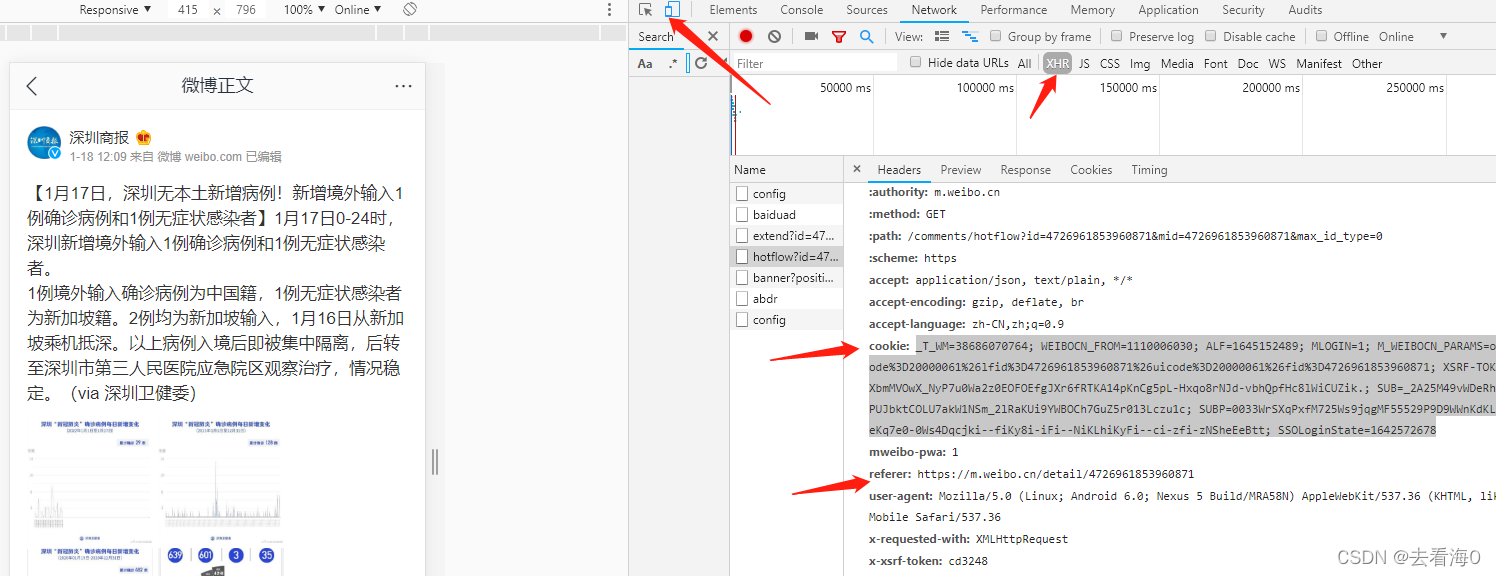Enable Preserve log checkbox

(1117, 36)
